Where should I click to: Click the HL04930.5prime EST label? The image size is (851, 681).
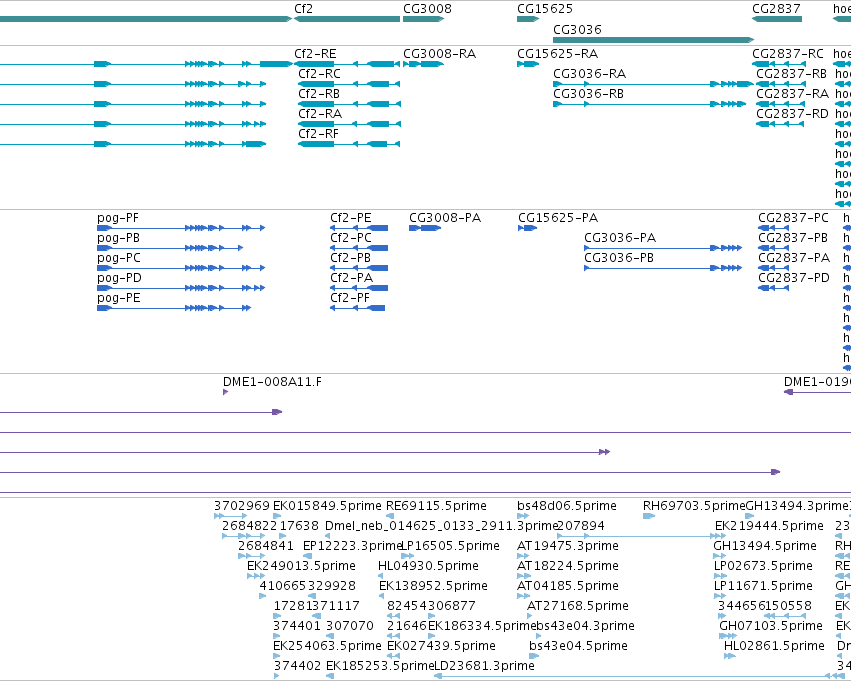pyautogui.click(x=428, y=566)
